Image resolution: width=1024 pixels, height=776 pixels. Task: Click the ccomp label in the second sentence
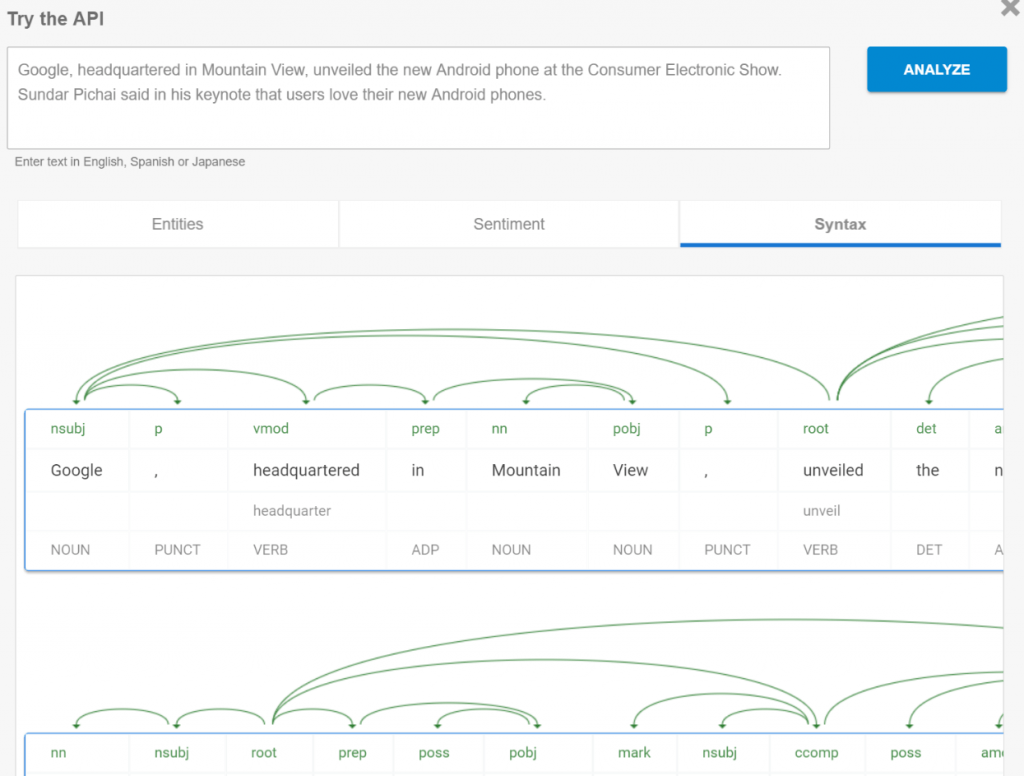click(x=819, y=753)
